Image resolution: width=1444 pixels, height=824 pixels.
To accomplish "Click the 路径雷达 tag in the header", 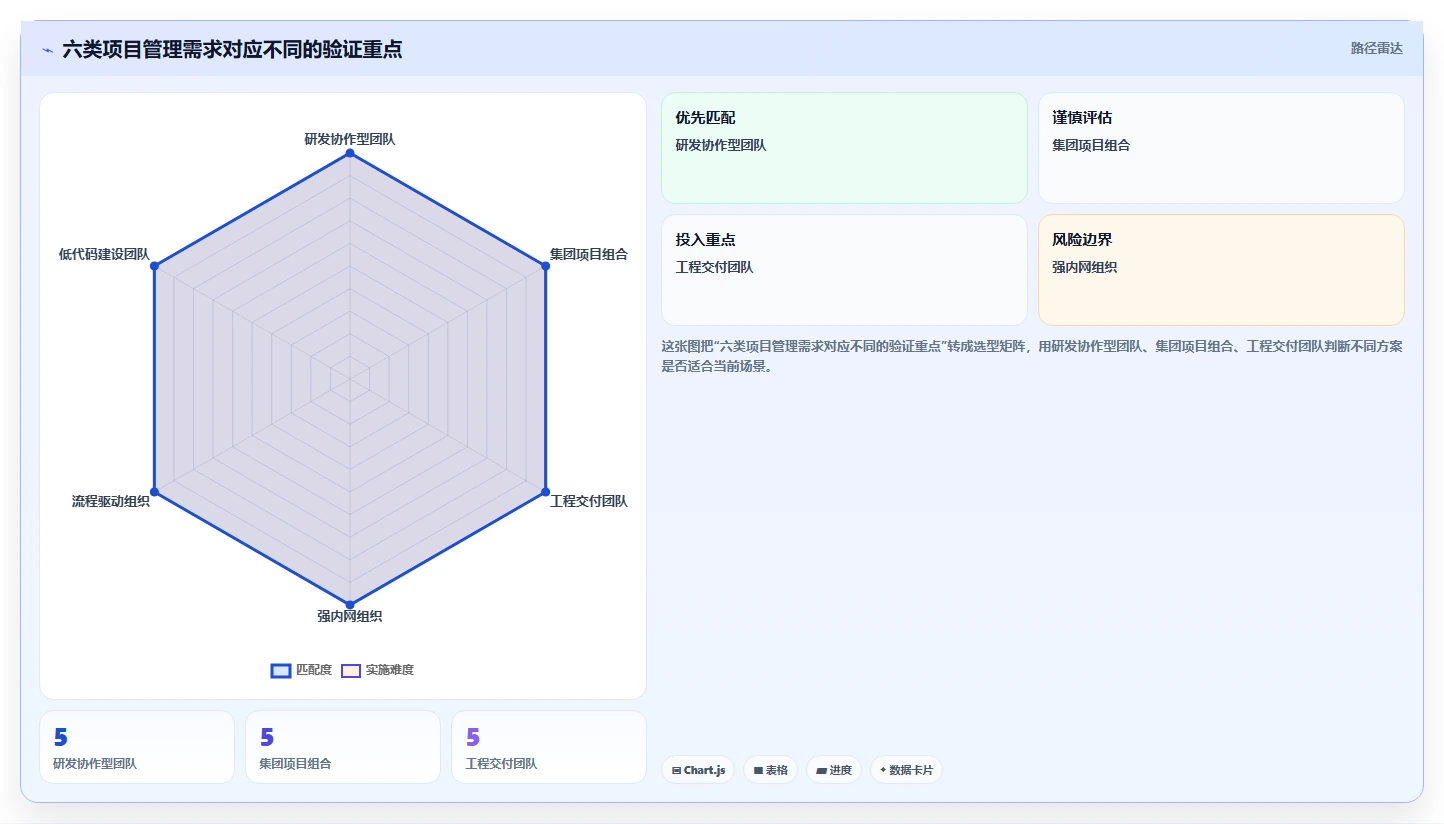I will coord(1377,48).
